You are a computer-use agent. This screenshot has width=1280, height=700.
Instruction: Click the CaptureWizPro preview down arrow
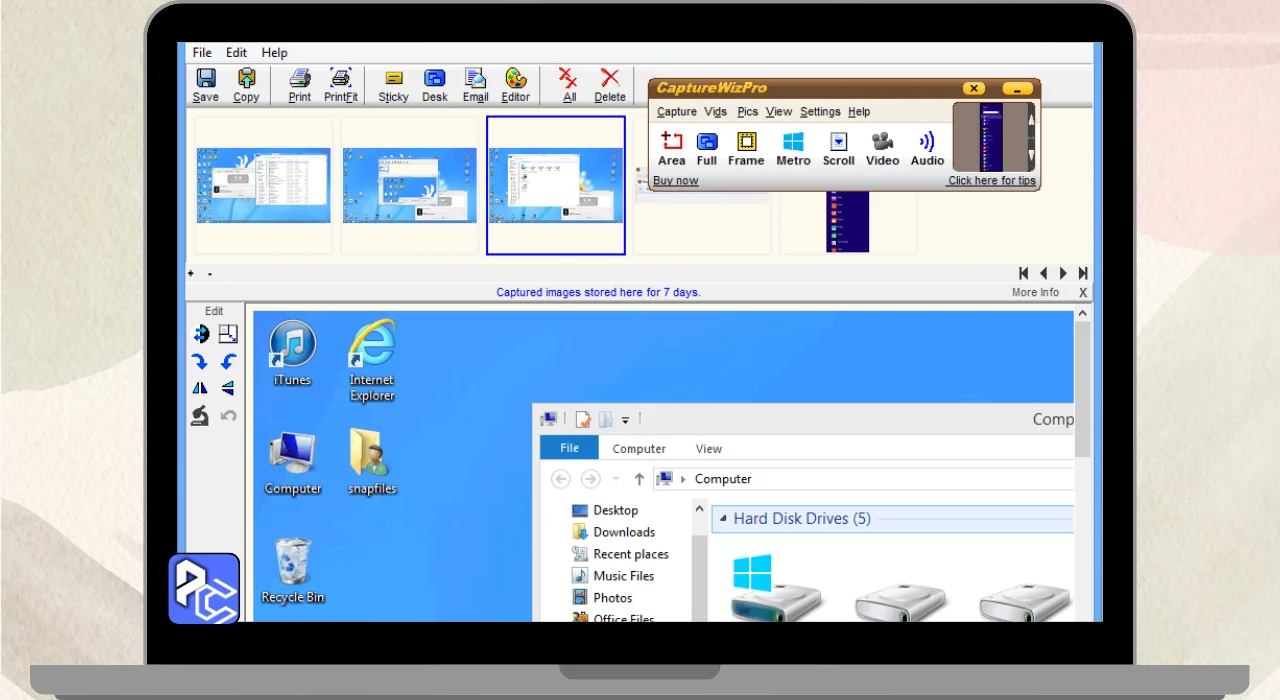pos(1033,156)
